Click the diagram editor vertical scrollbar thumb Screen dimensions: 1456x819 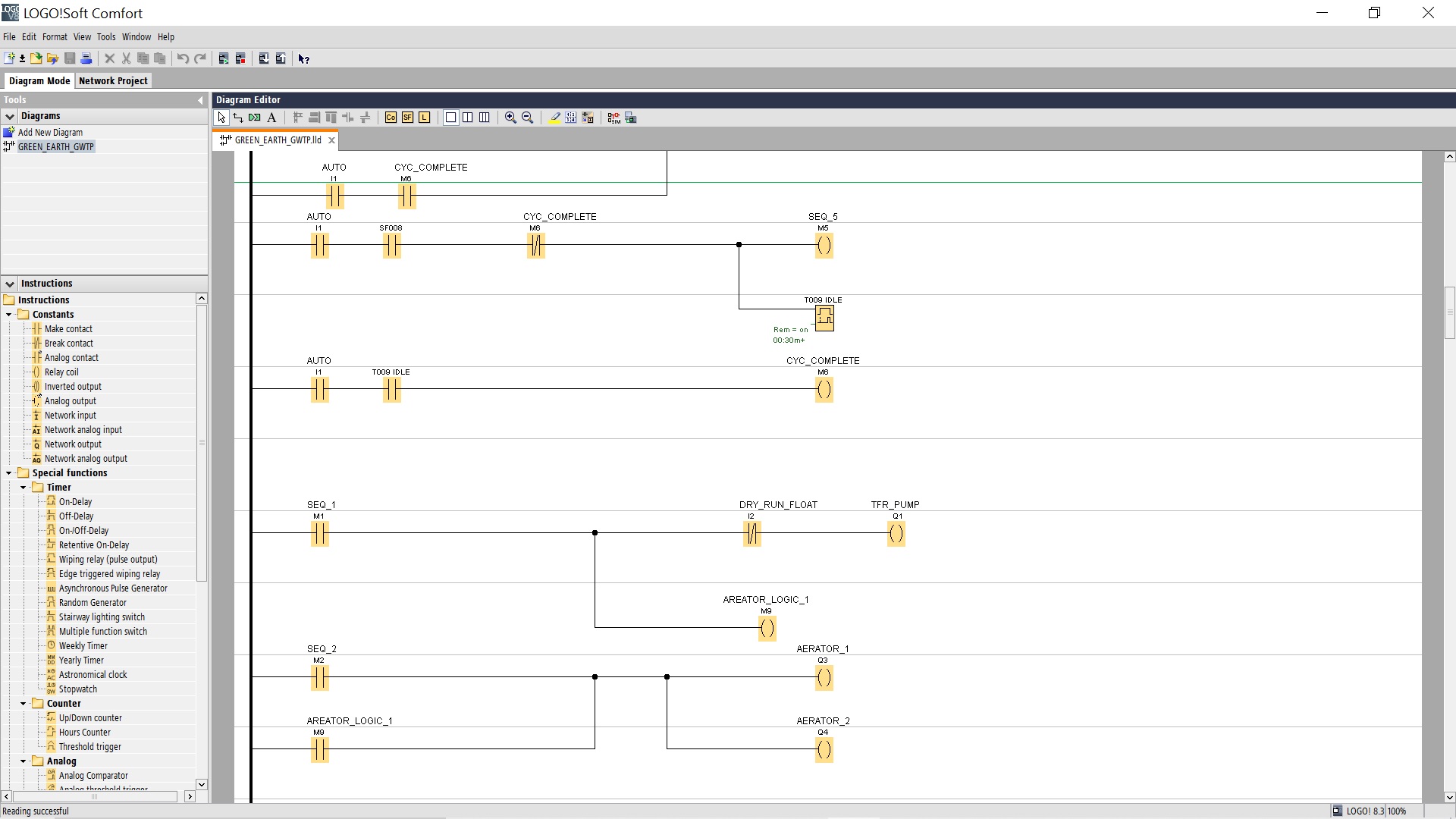point(1449,312)
